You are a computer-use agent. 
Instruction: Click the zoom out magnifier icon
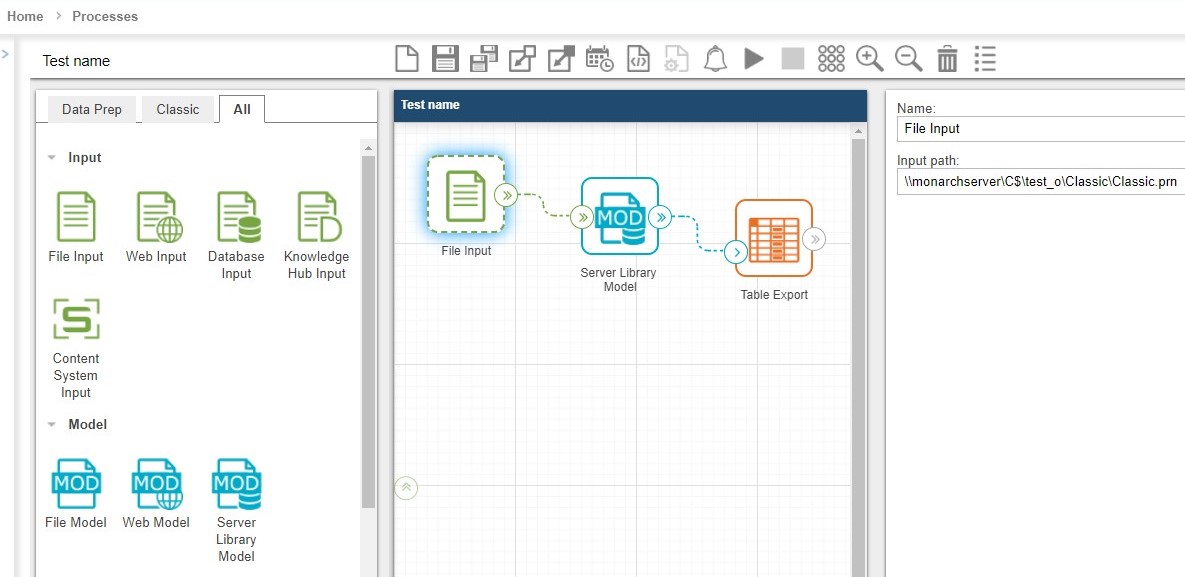coord(908,59)
